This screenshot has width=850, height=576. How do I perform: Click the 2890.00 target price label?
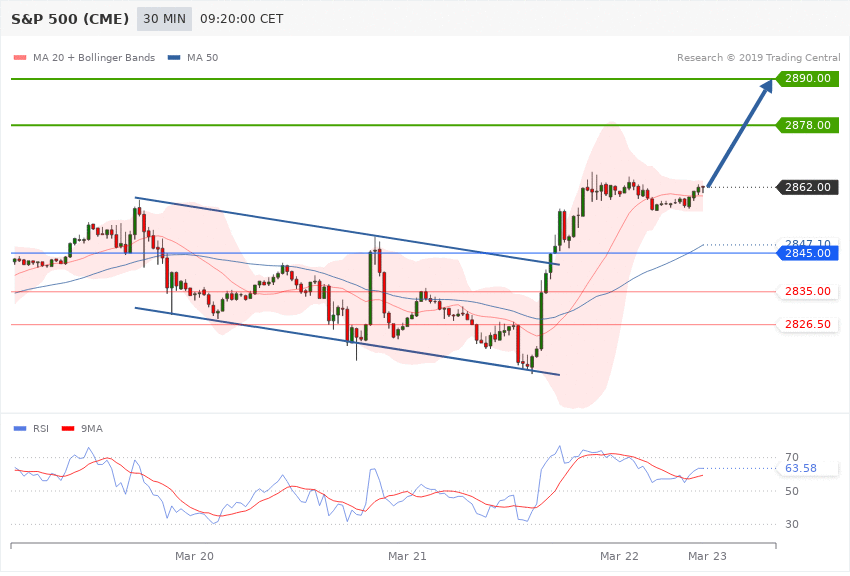808,79
